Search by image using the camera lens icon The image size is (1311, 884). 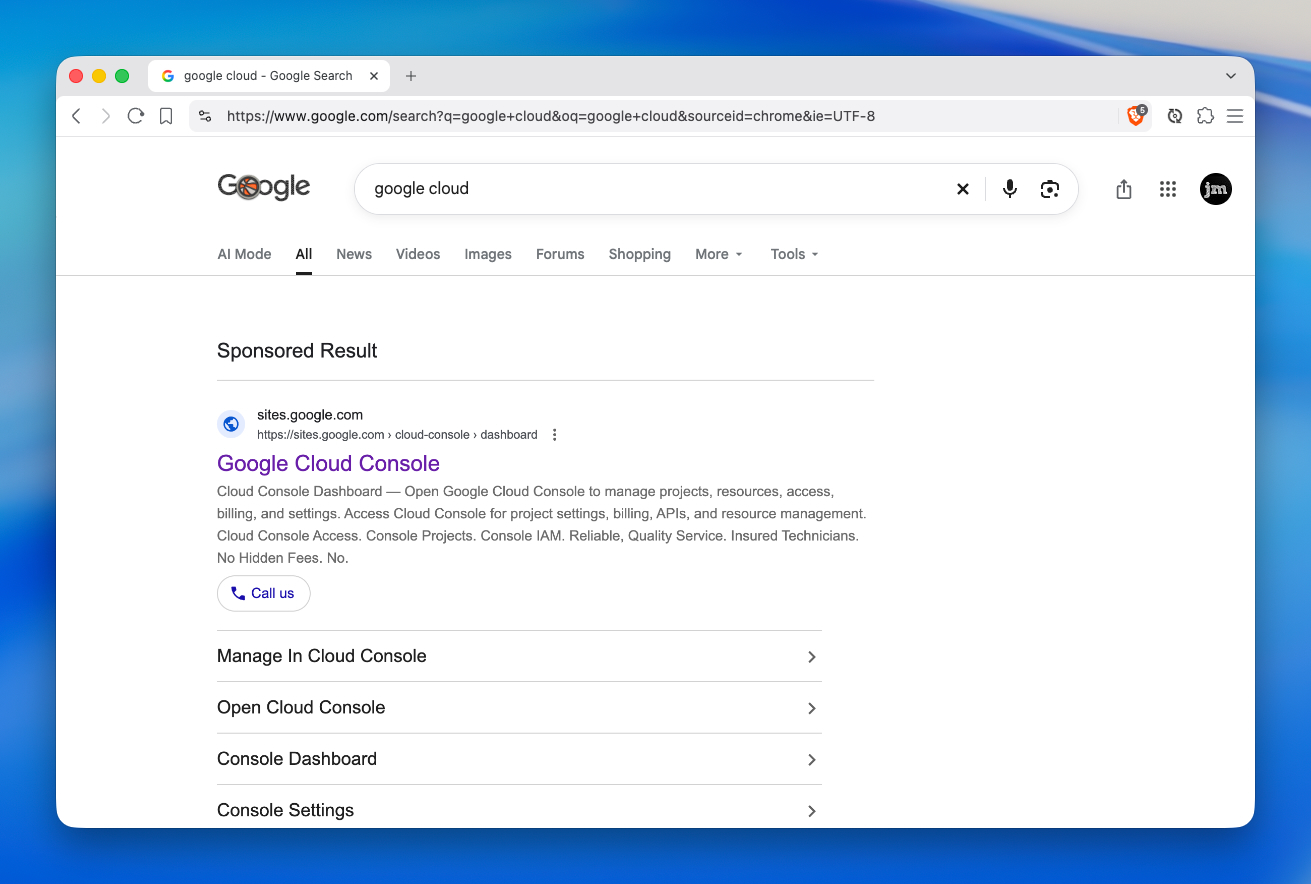coord(1049,189)
